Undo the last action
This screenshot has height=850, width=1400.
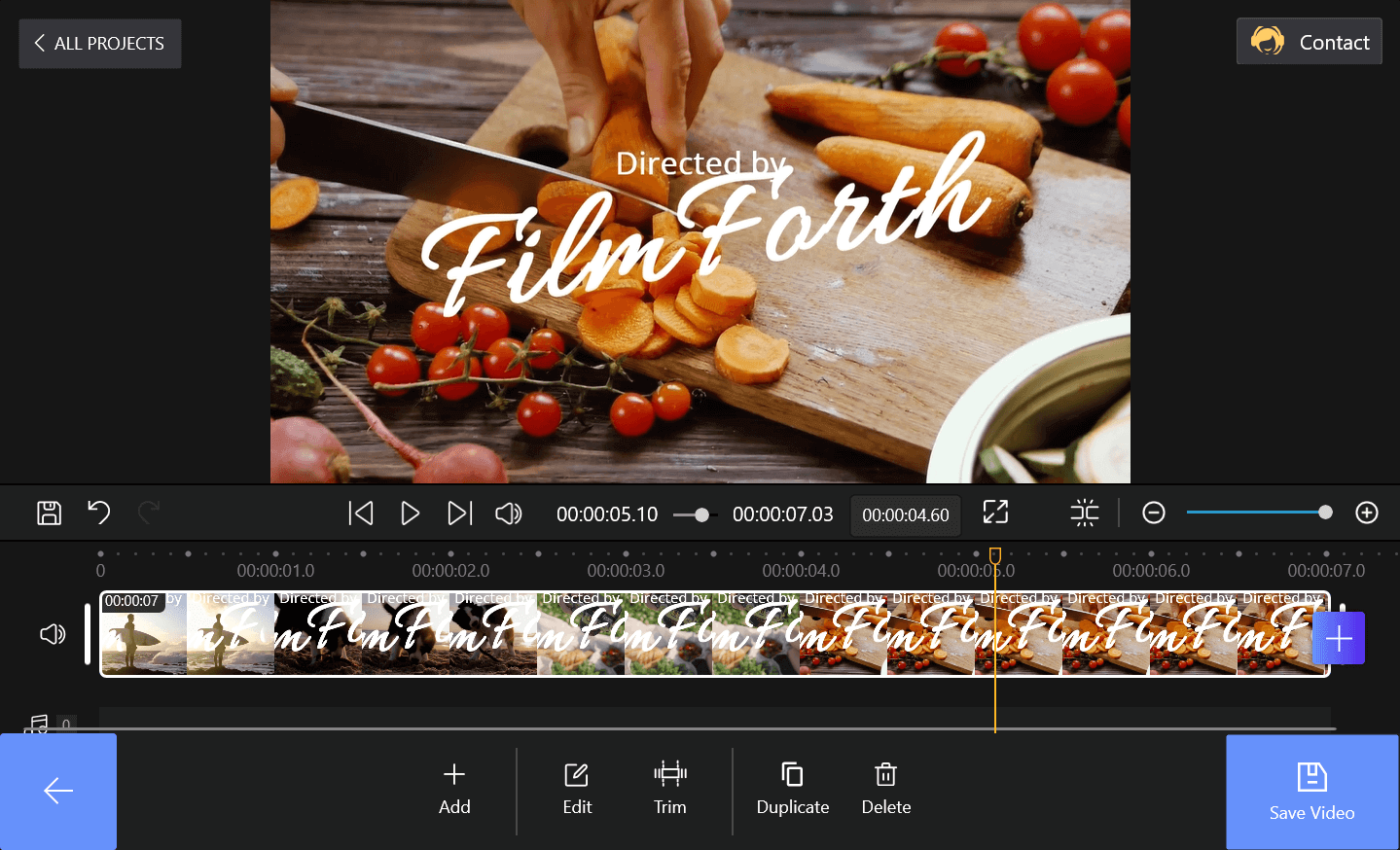pos(99,513)
